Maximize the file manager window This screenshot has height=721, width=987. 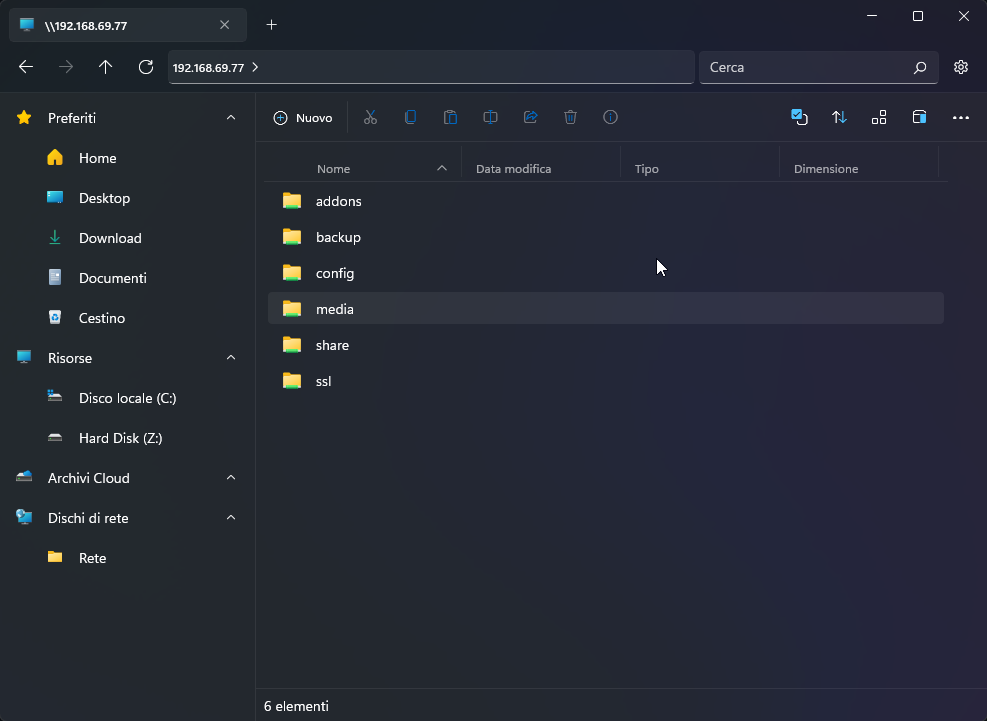point(918,16)
